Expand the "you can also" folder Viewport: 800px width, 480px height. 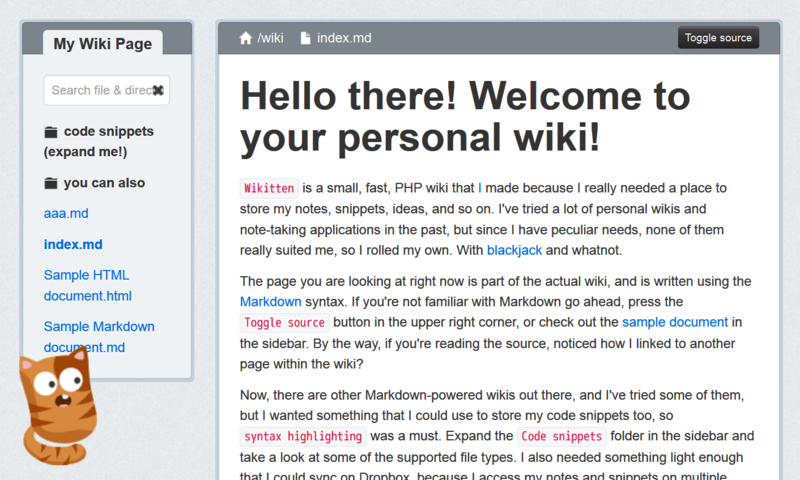[94, 183]
